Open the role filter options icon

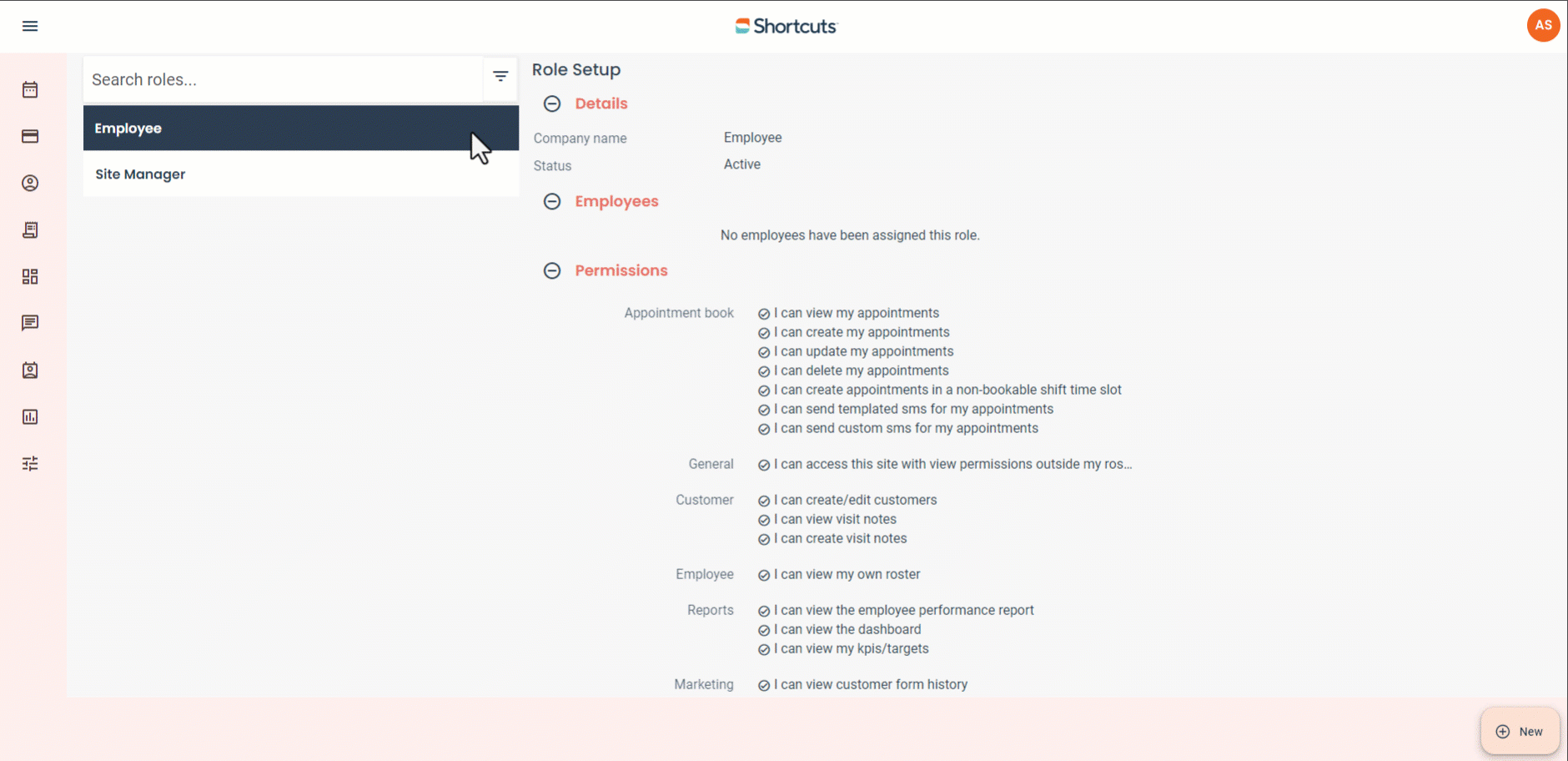(500, 77)
